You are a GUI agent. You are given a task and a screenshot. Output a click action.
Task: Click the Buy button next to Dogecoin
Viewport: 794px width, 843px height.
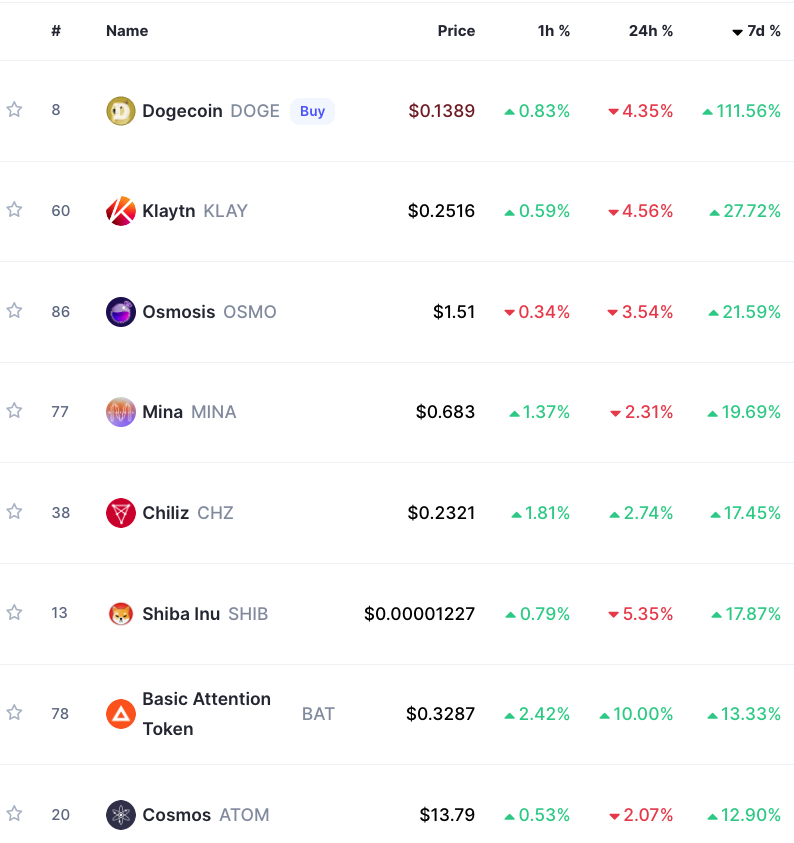(312, 111)
